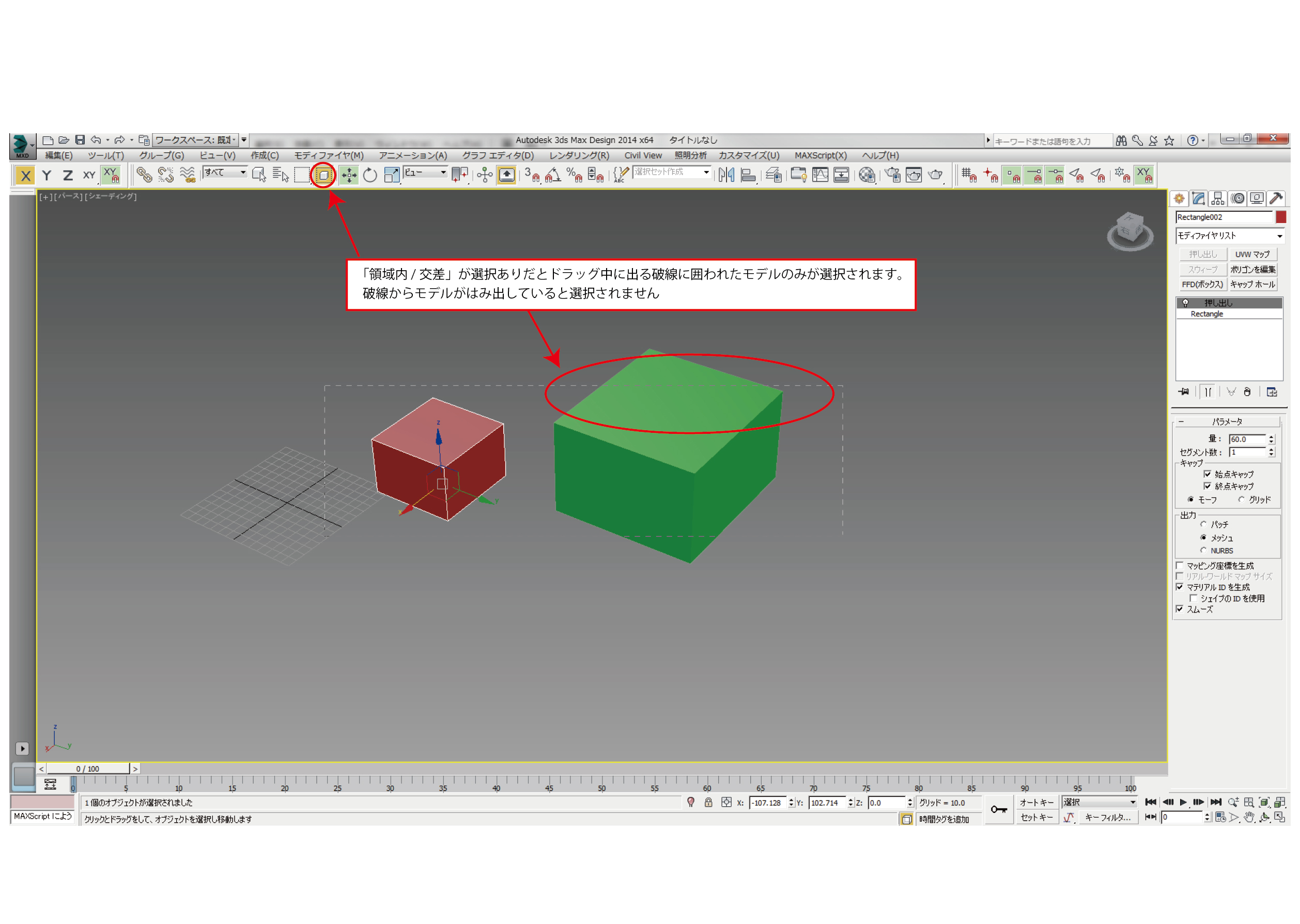Expand the 選択セット作成 dropdown
The width and height of the screenshot is (1300, 924).
pos(706,172)
